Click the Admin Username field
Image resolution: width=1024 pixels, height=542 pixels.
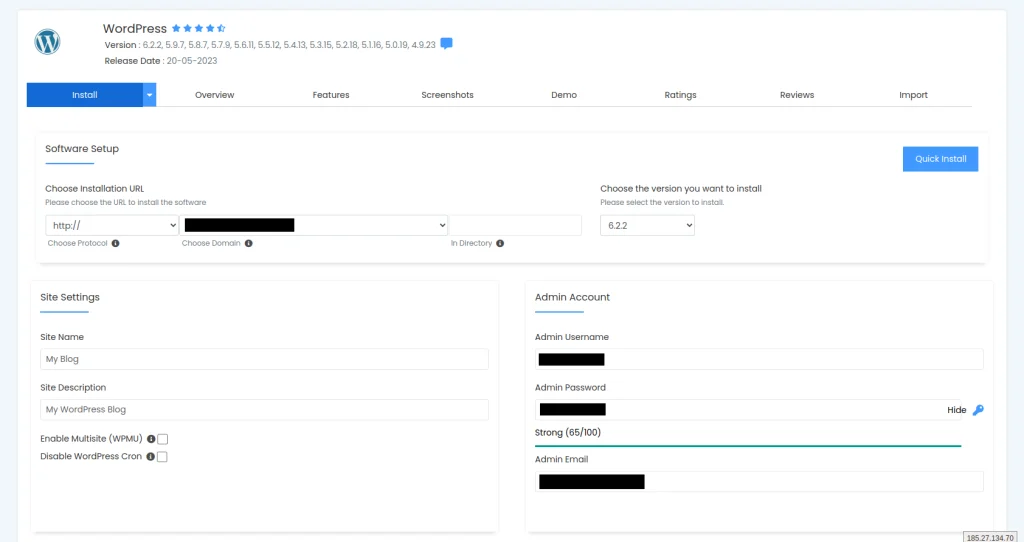[759, 359]
